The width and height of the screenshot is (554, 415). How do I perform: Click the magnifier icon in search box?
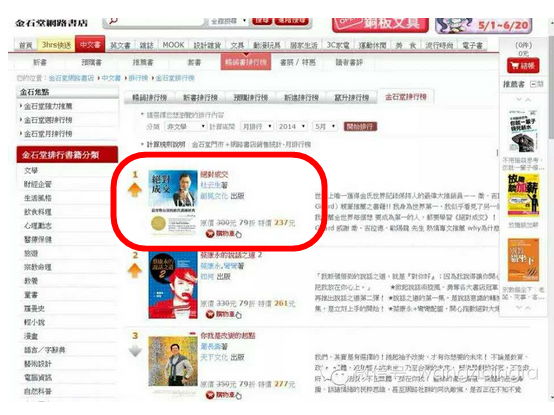tap(113, 21)
